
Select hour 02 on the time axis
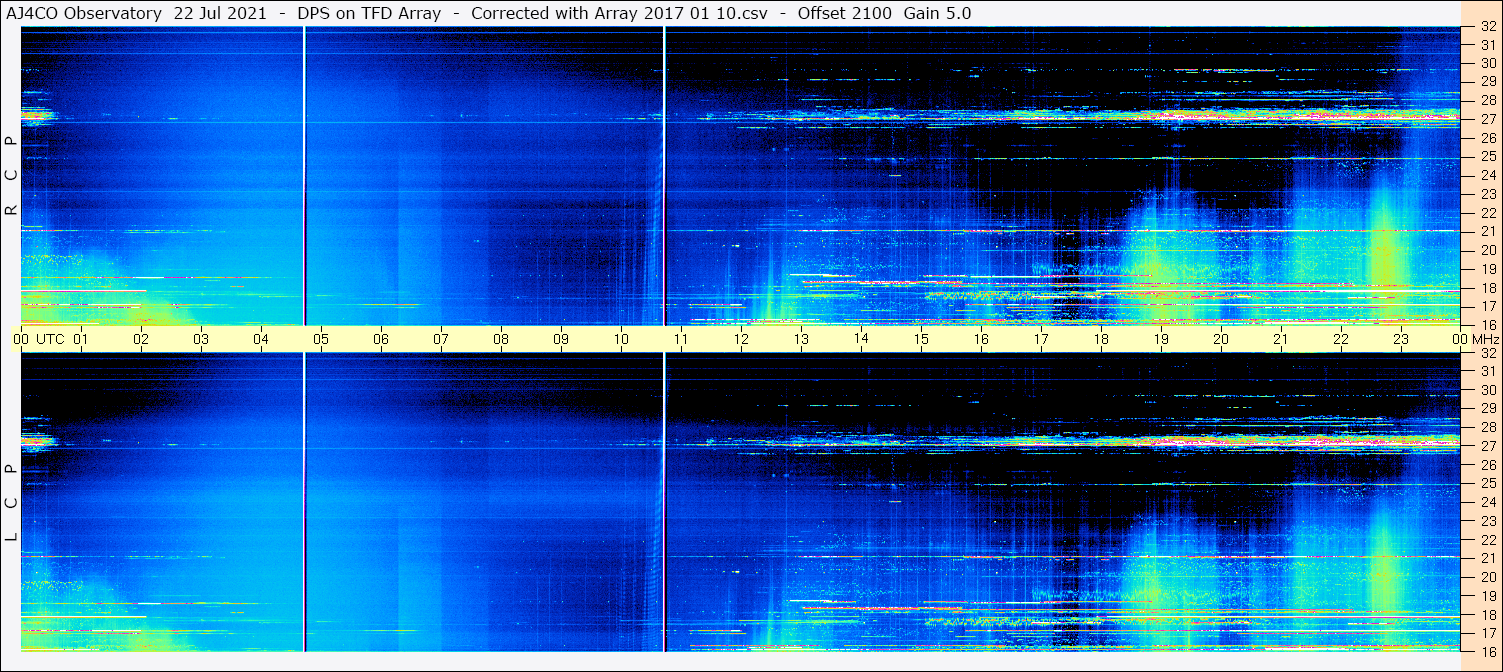tap(141, 339)
